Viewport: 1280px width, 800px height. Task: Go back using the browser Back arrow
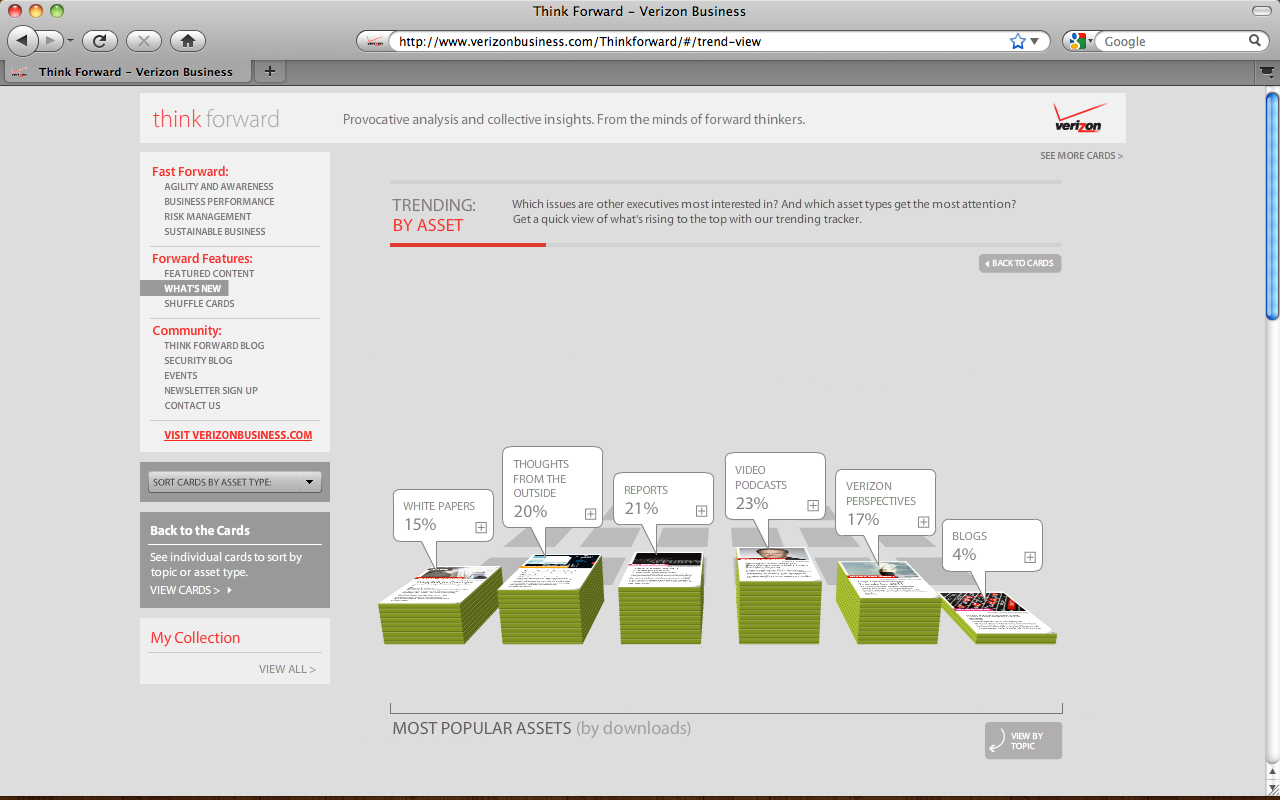pyautogui.click(x=22, y=41)
